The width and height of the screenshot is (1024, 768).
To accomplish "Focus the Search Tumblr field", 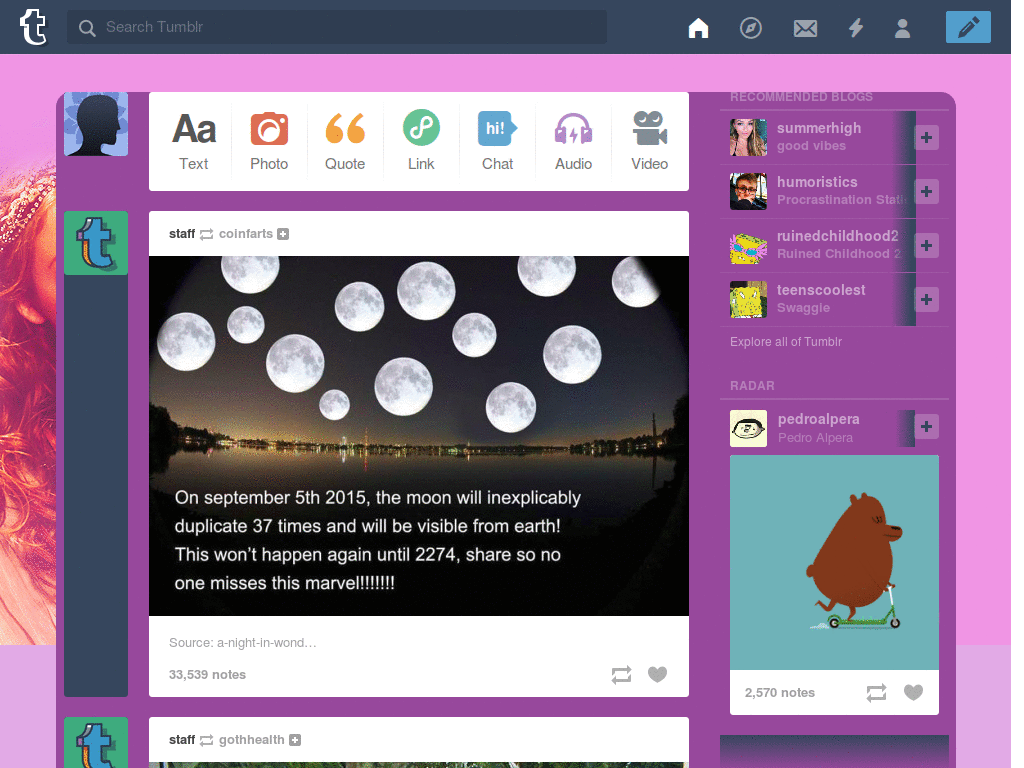I will tap(336, 27).
